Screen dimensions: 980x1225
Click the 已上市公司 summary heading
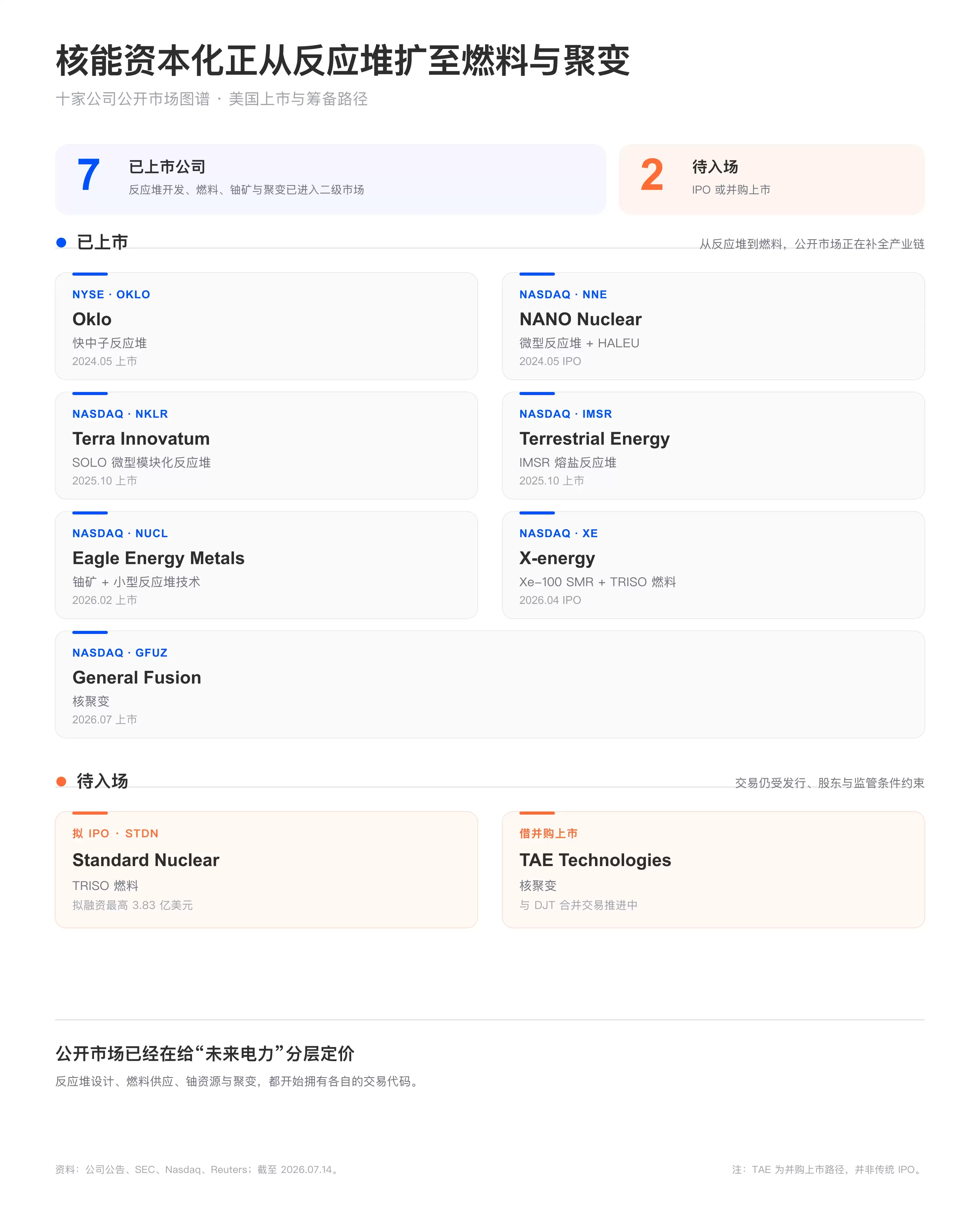167,167
